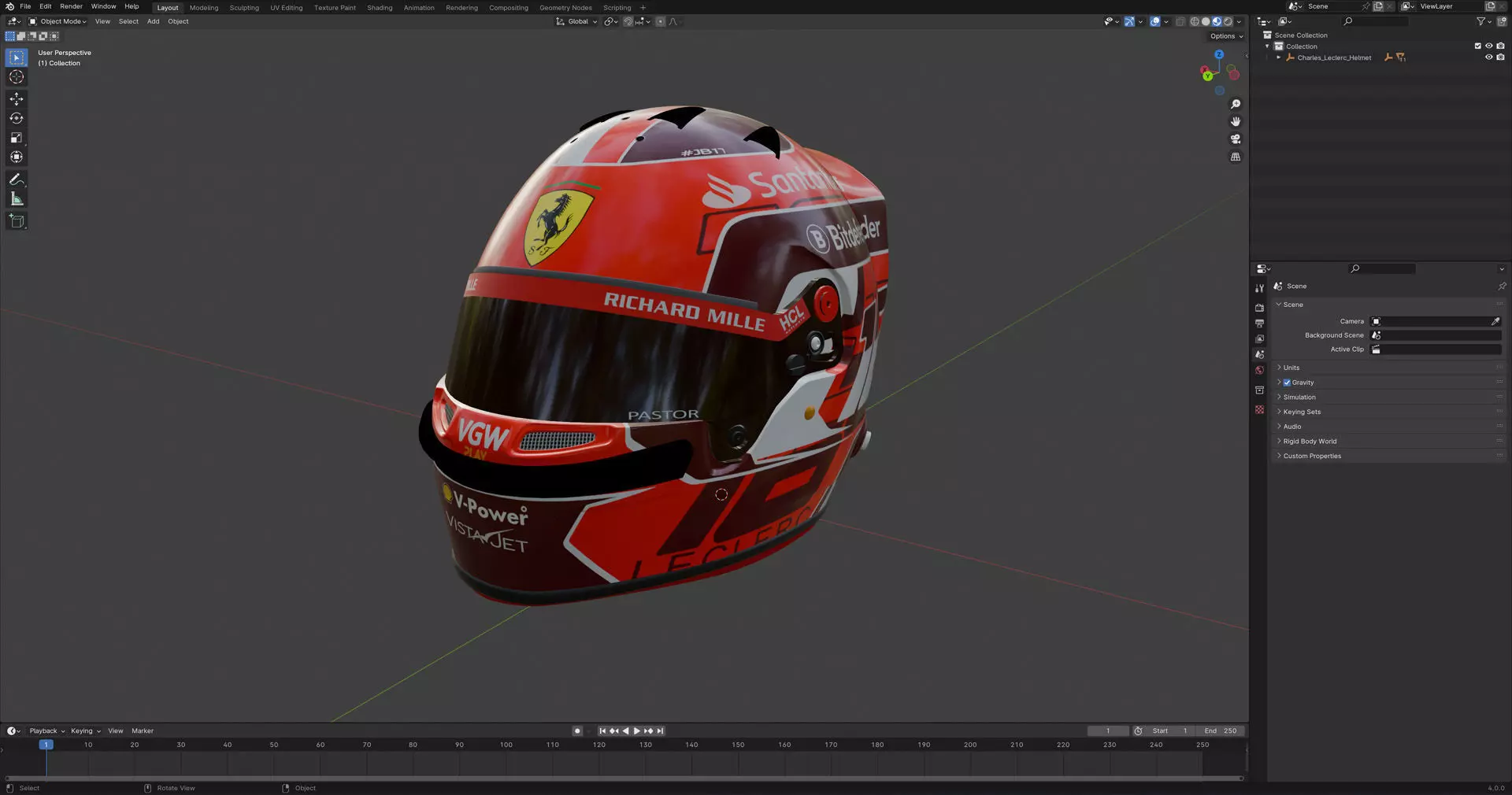This screenshot has height=795, width=1512.
Task: Activate the Scale tool
Action: click(17, 138)
